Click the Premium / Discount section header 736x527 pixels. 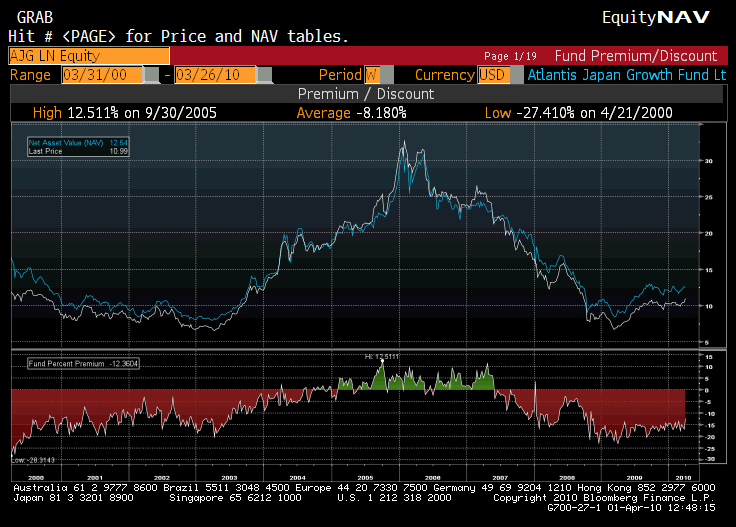[366, 94]
